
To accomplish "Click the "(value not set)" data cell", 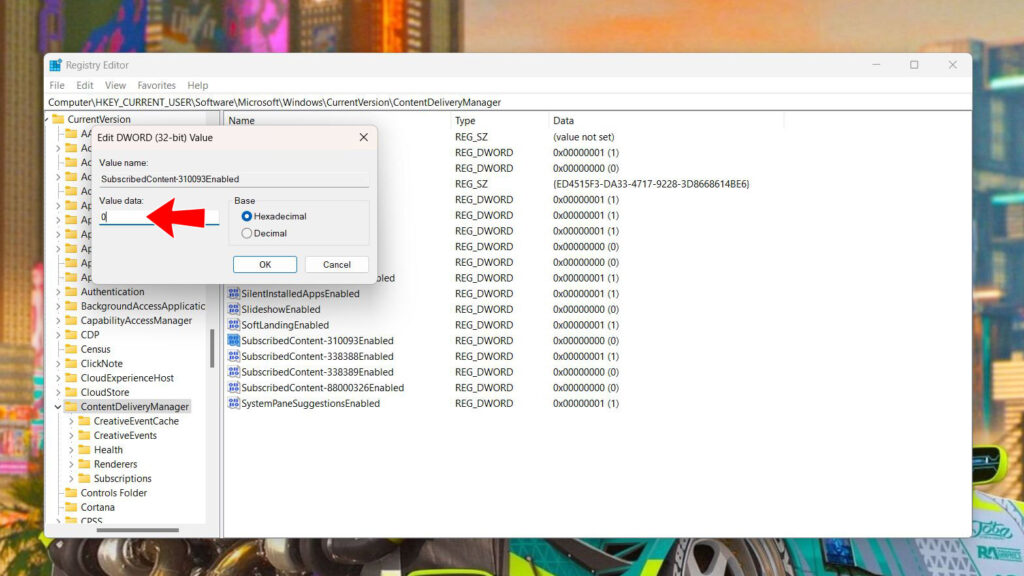I will click(x=584, y=136).
